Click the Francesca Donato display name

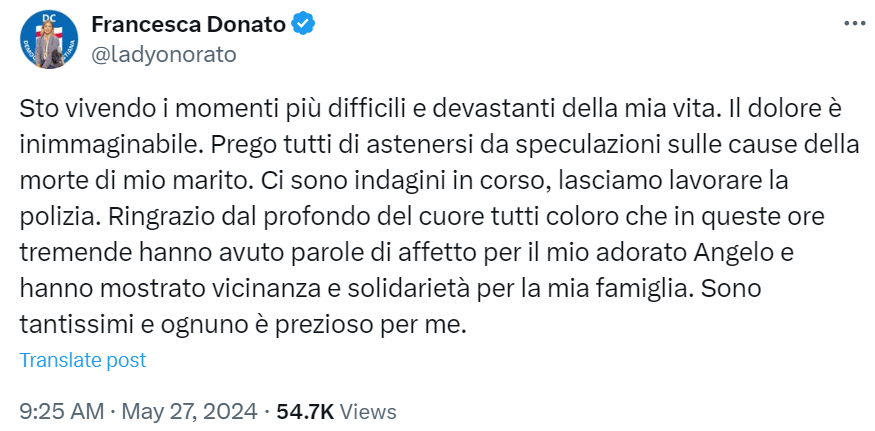(188, 25)
